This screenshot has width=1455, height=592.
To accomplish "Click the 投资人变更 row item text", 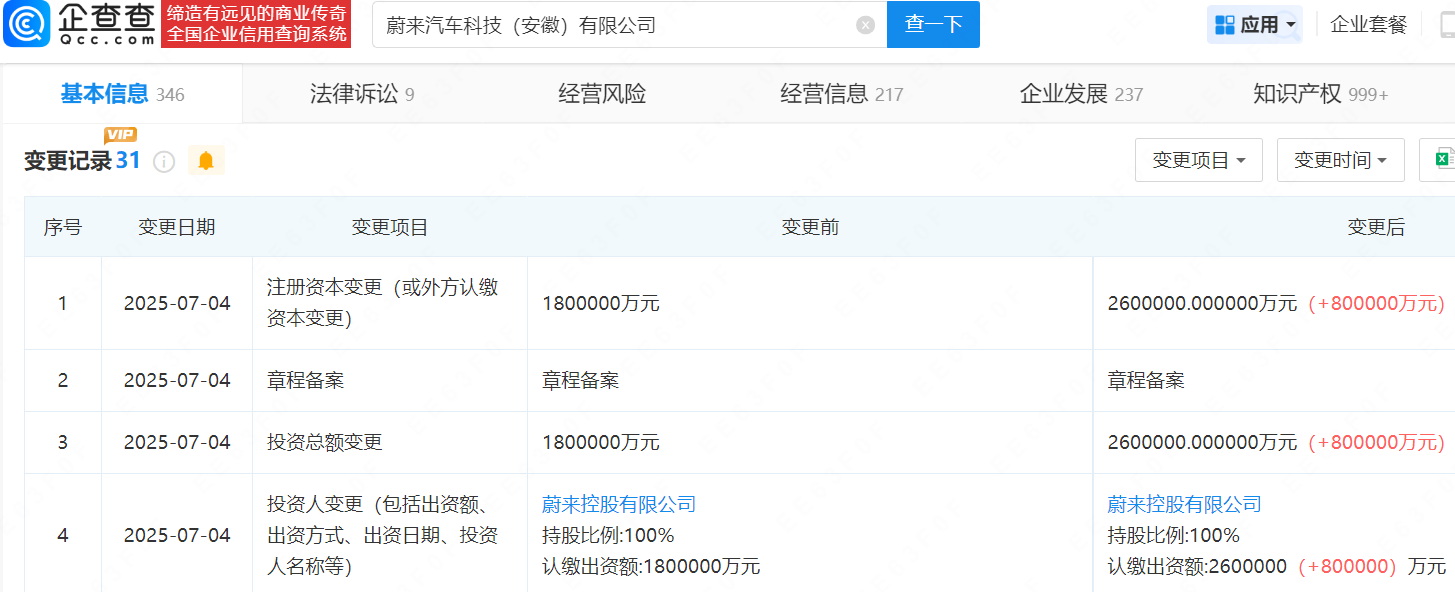I will pyautogui.click(x=382, y=535).
